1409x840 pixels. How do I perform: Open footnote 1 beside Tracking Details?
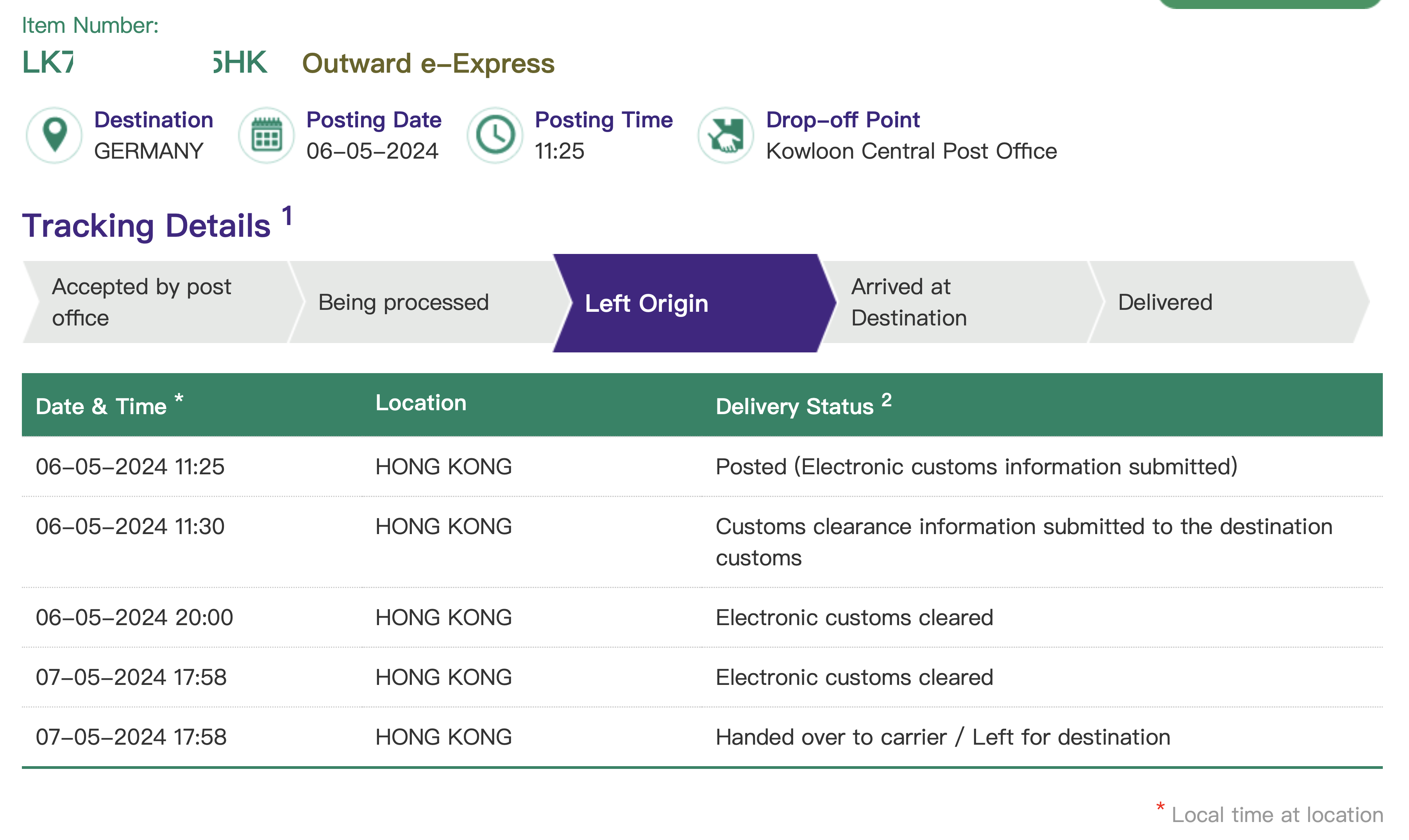288,216
